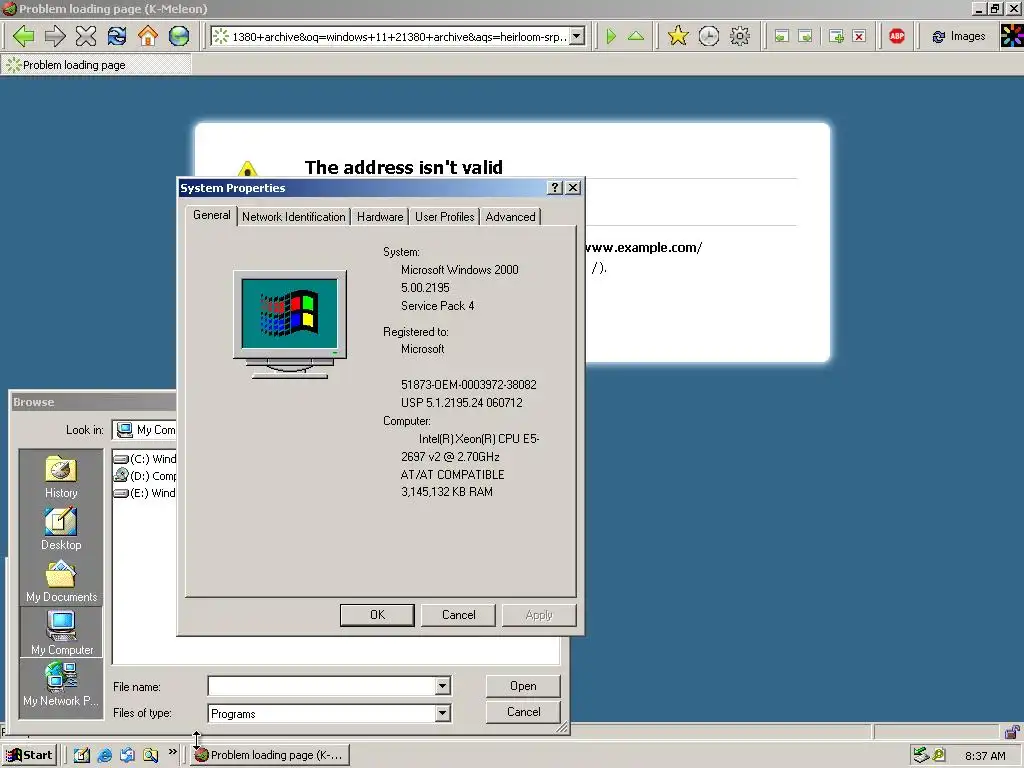This screenshot has width=1024, height=768.
Task: Click the green arrow tray icon
Action: [920, 755]
